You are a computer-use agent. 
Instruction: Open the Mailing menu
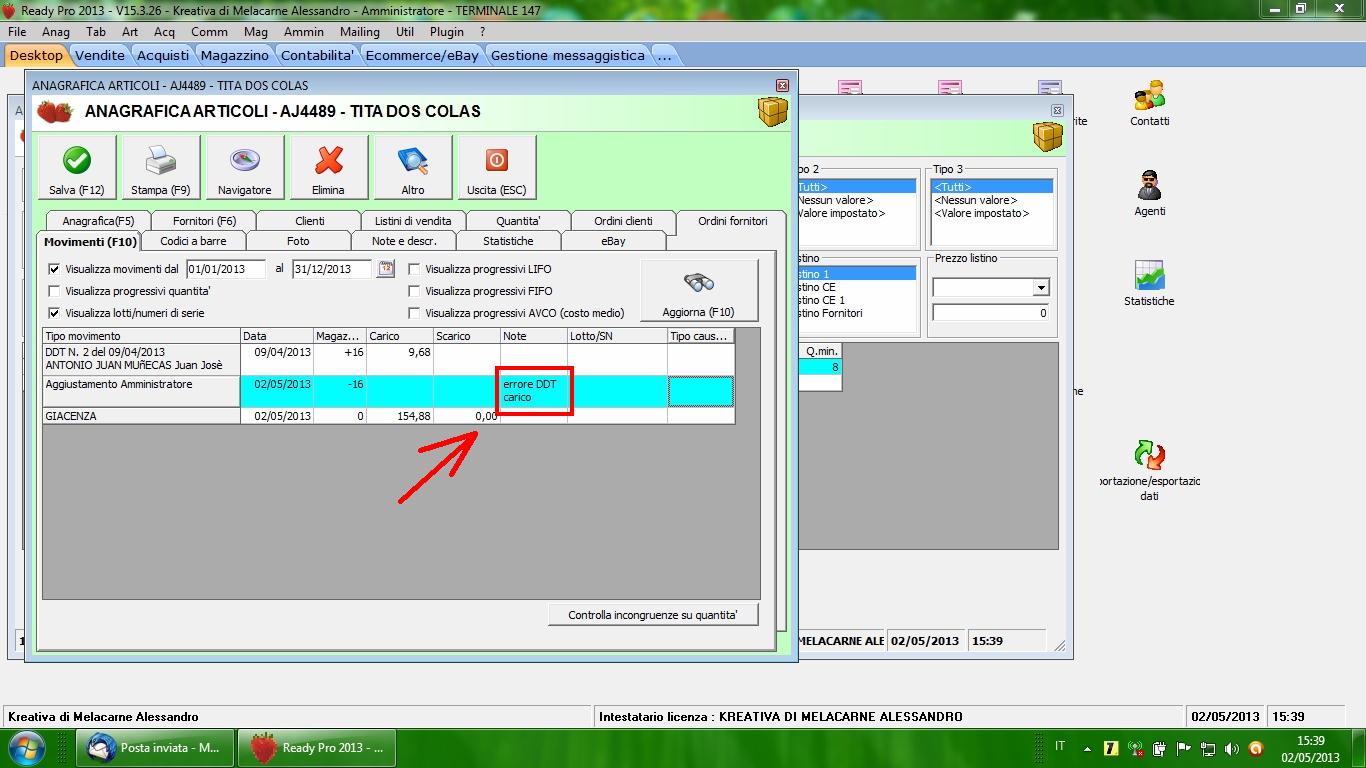click(360, 32)
